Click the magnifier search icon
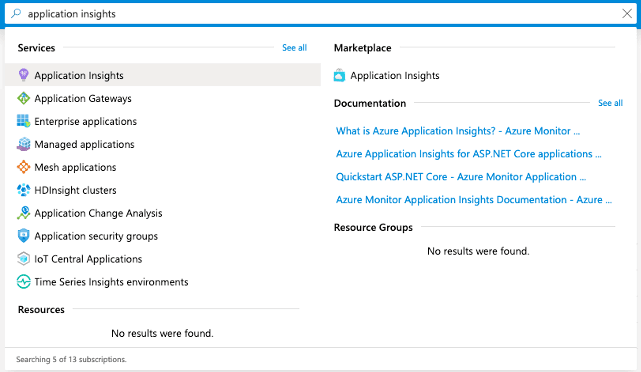The image size is (641, 372). pyautogui.click(x=16, y=13)
